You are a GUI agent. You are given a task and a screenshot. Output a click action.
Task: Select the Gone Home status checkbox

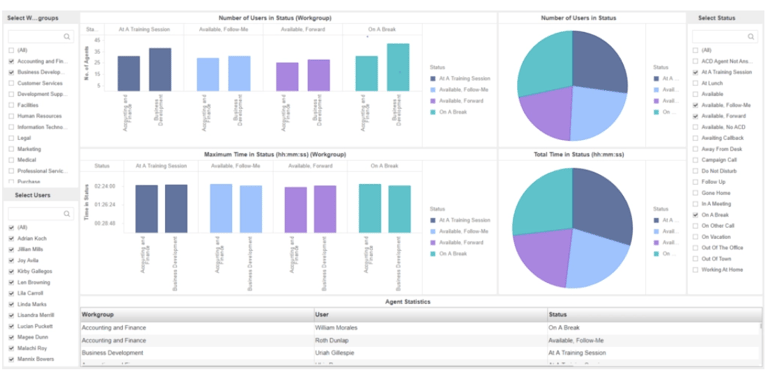click(x=695, y=193)
